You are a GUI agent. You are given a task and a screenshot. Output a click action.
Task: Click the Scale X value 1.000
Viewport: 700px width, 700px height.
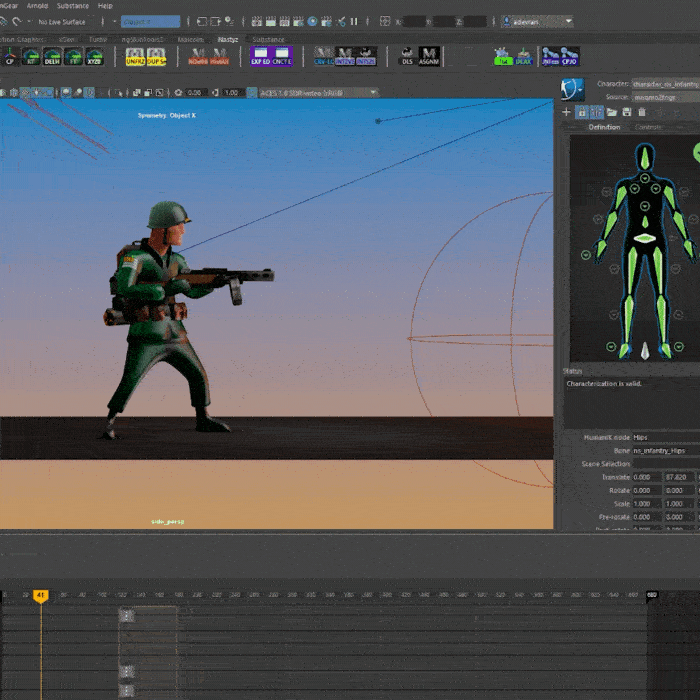click(x=646, y=504)
